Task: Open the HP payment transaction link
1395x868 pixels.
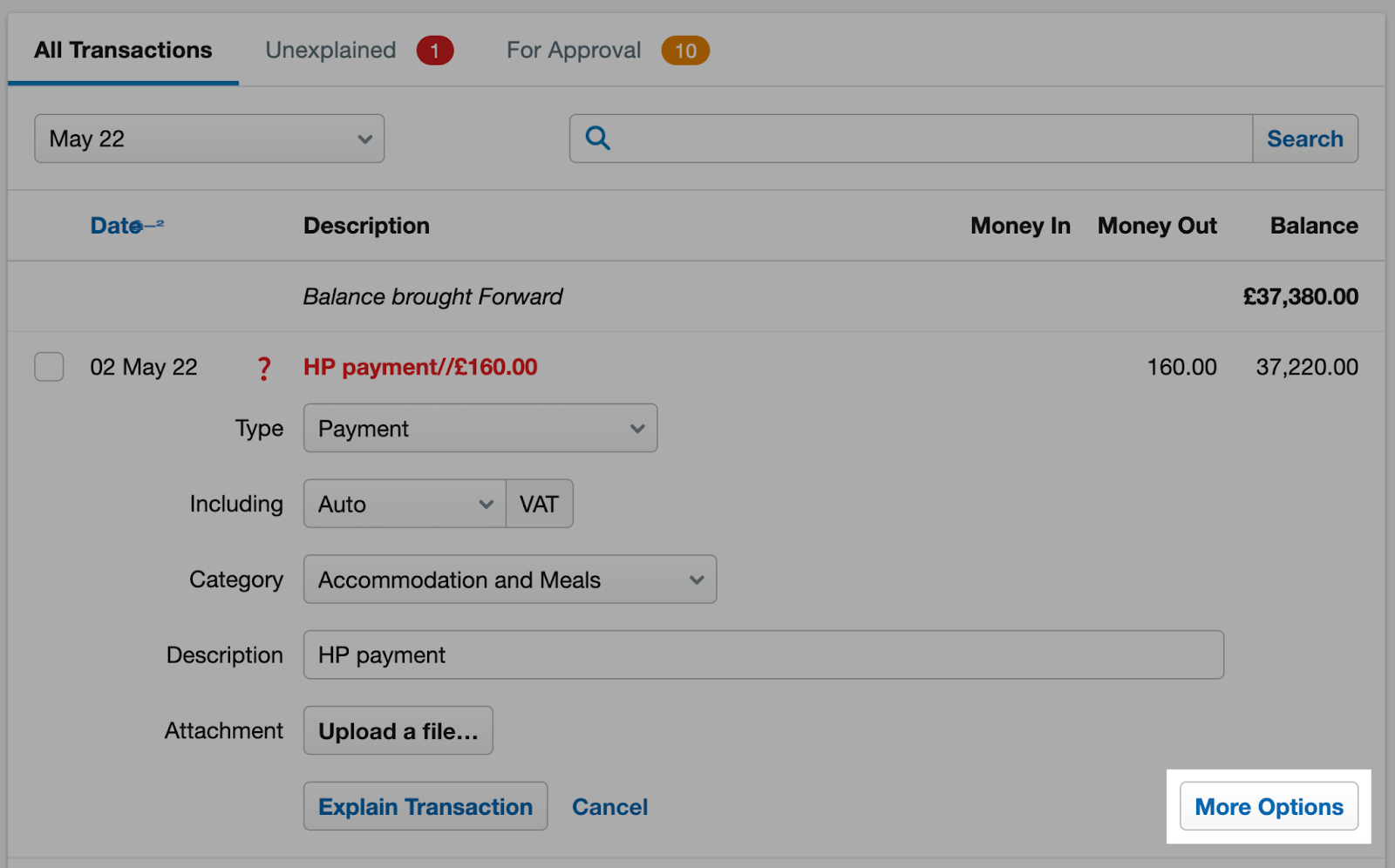Action: [420, 367]
